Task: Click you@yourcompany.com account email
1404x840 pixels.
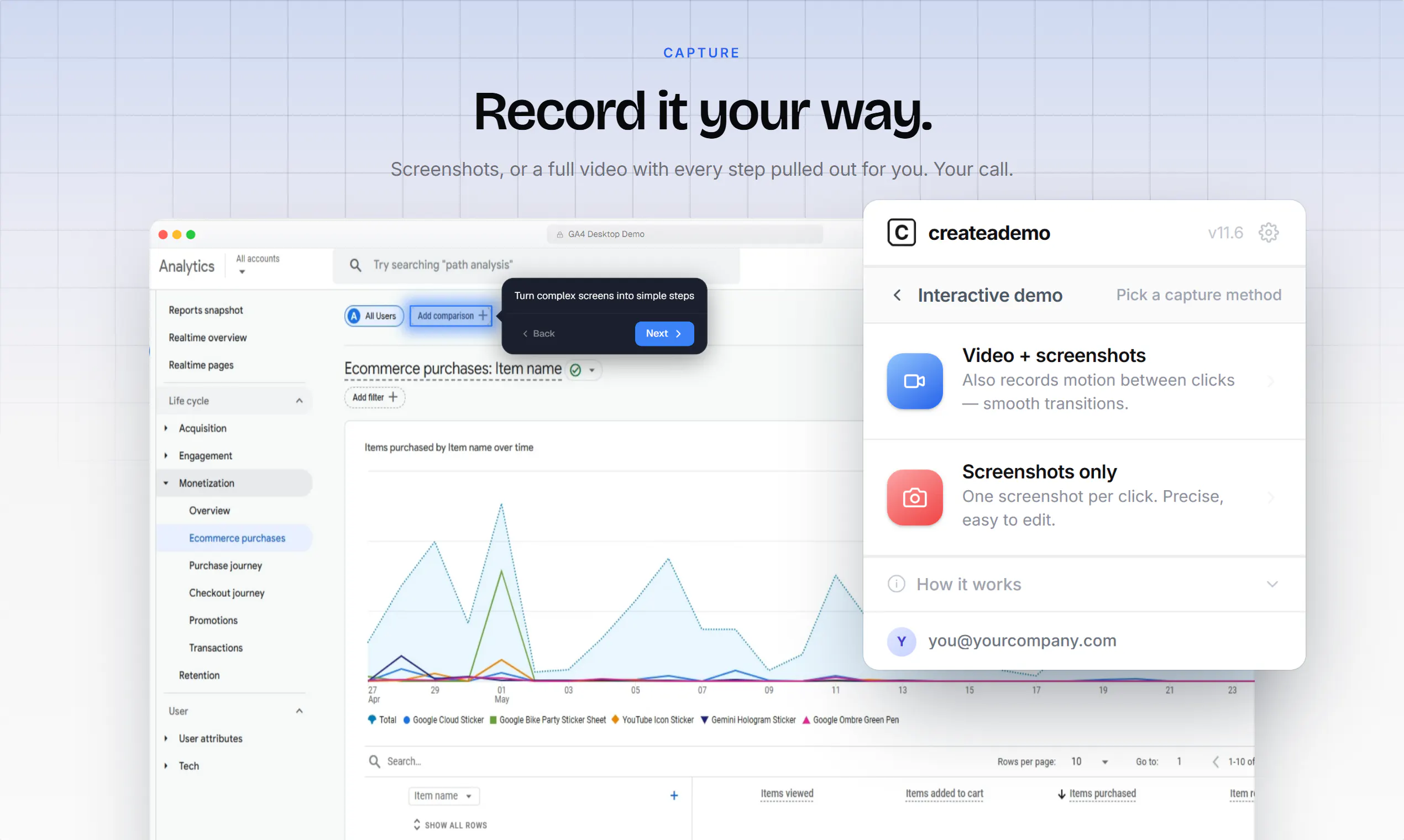Action: tap(1022, 641)
